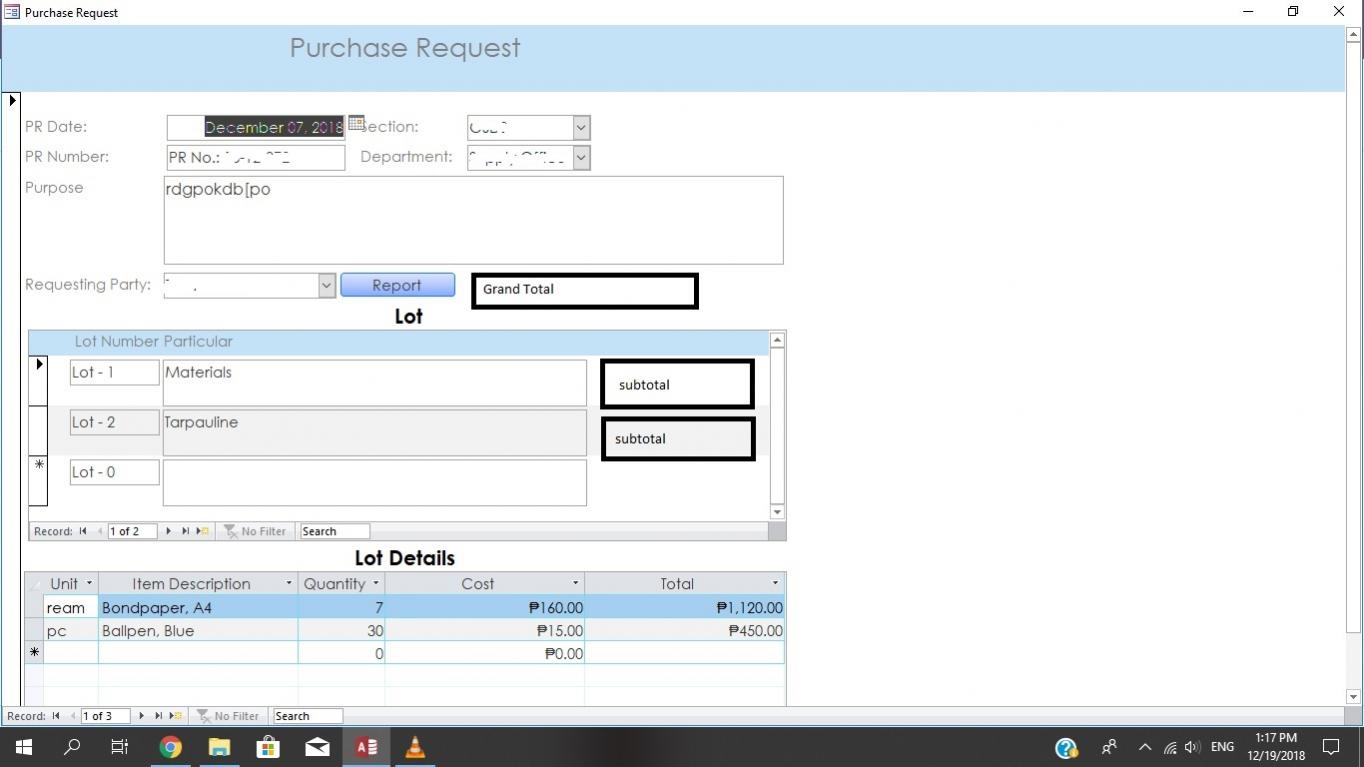Click the Tarpauline particular field
The height and width of the screenshot is (767, 1364).
coord(374,433)
